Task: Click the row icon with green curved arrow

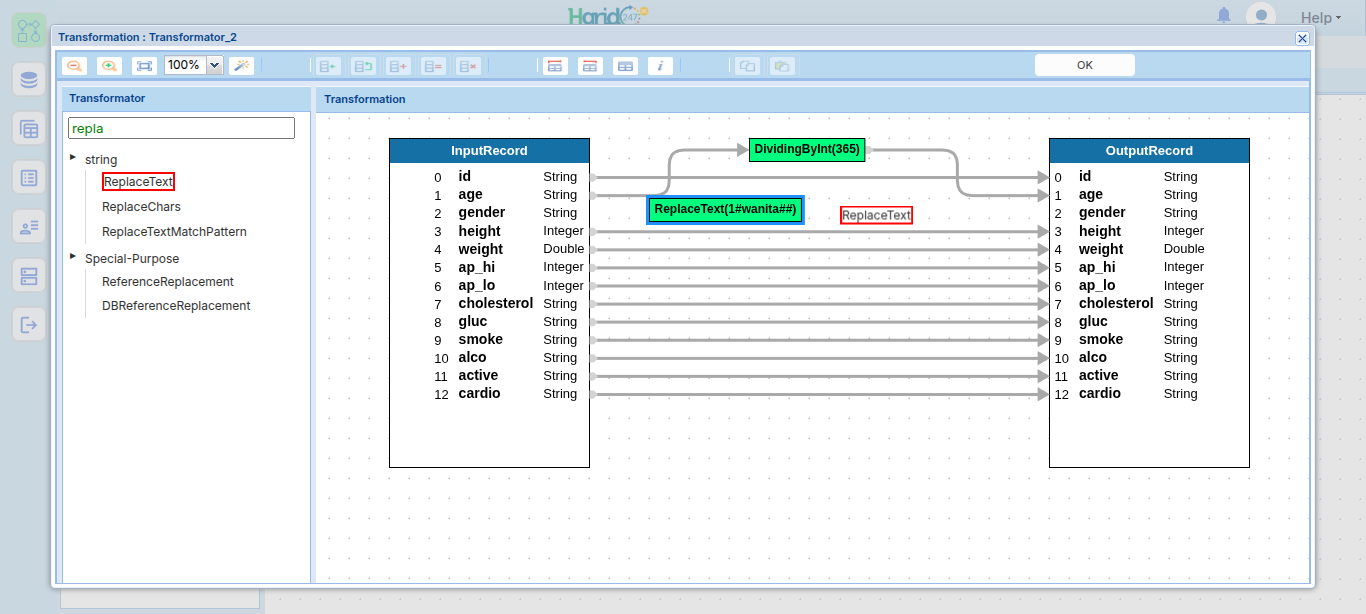Action: (x=363, y=66)
